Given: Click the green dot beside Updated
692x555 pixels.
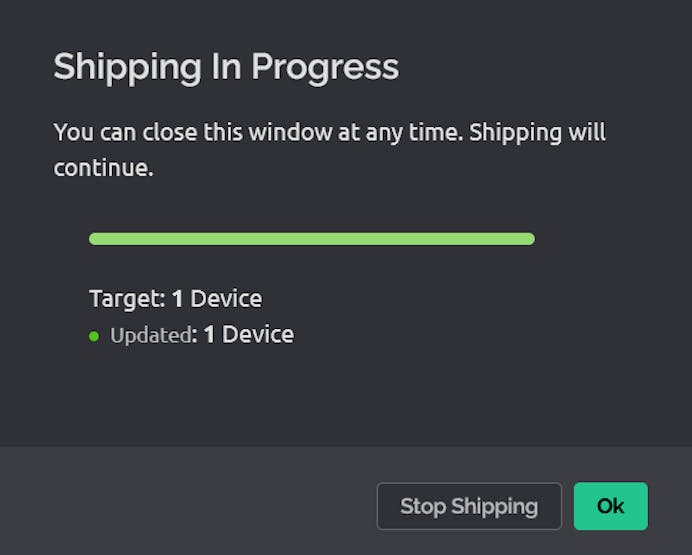Looking at the screenshot, I should [94, 336].
